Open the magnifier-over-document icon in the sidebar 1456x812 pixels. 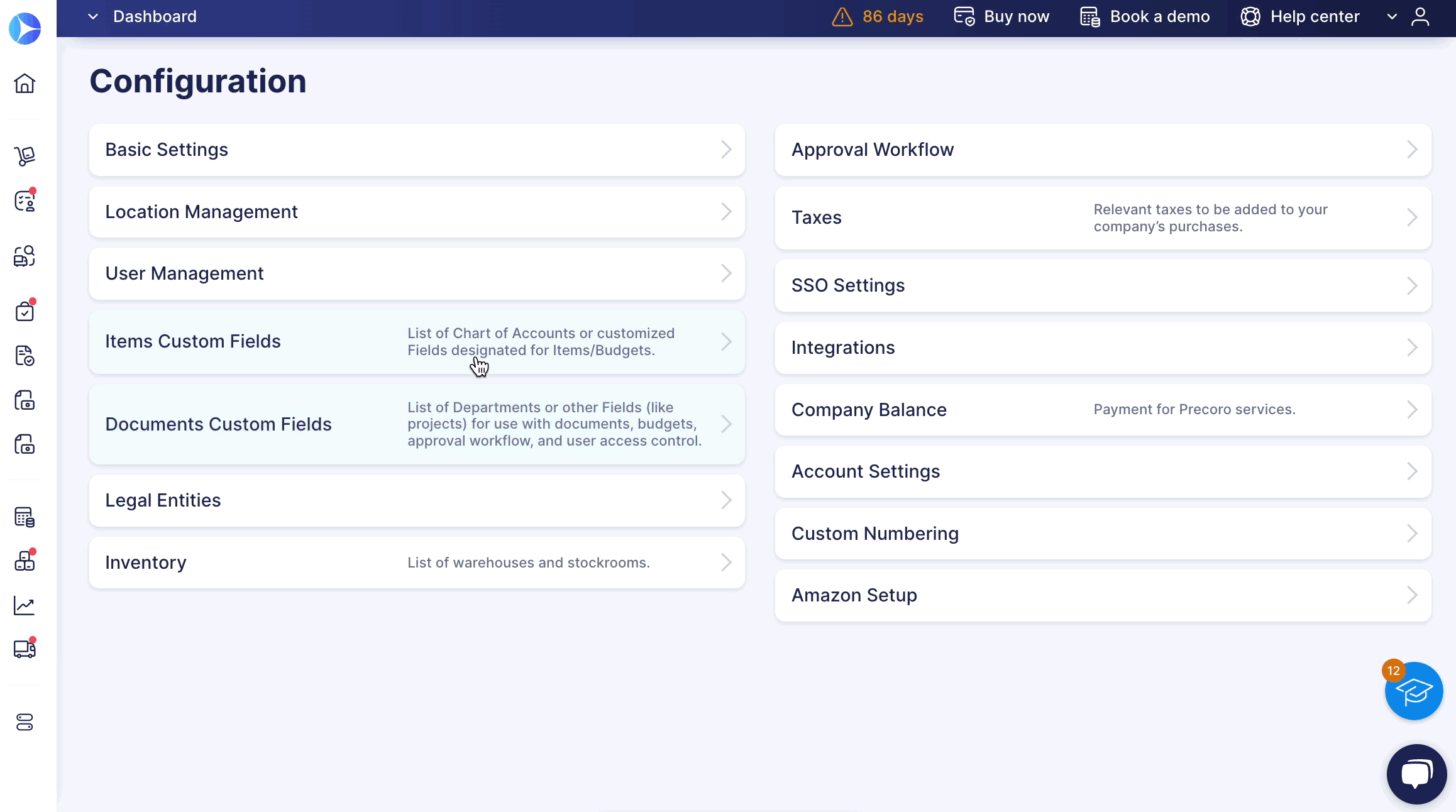25,256
